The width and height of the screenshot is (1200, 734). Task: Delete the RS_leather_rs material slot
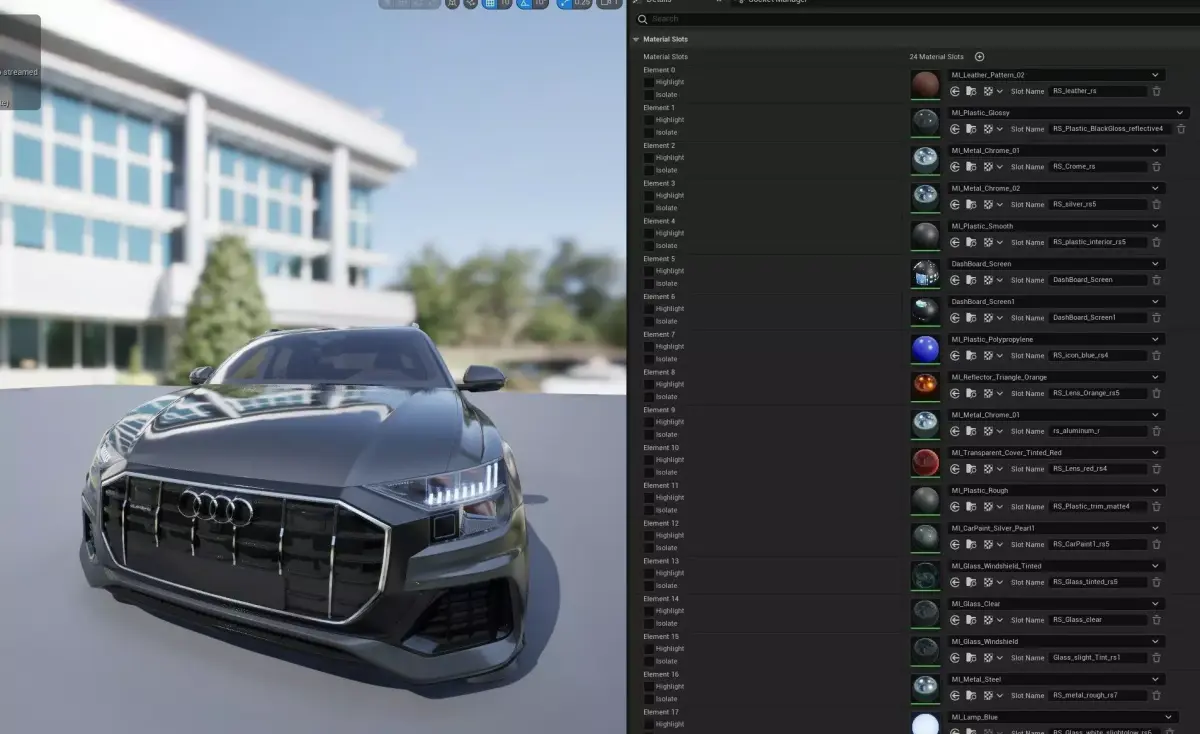(1156, 91)
